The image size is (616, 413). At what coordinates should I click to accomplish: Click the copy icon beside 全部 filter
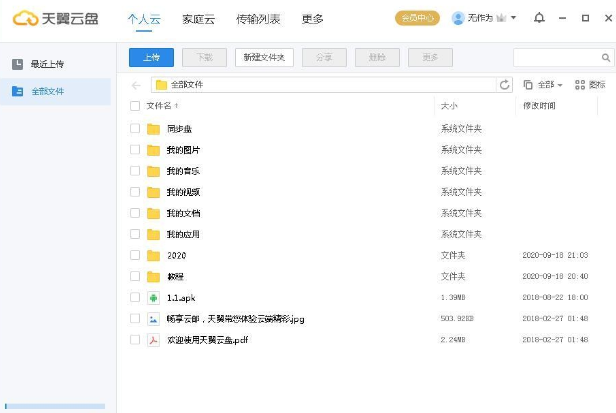528,84
